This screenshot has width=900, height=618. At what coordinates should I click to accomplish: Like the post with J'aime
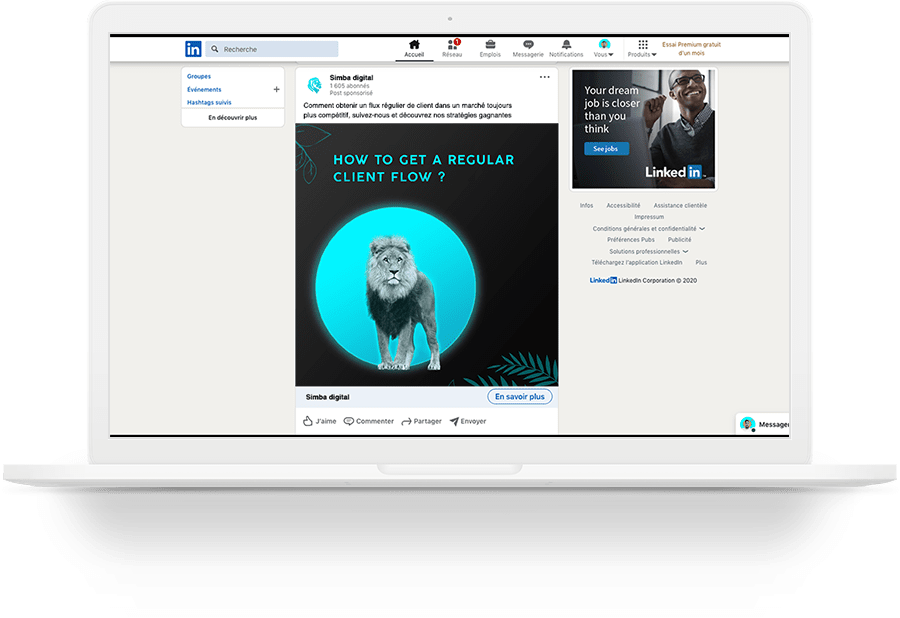pos(320,421)
